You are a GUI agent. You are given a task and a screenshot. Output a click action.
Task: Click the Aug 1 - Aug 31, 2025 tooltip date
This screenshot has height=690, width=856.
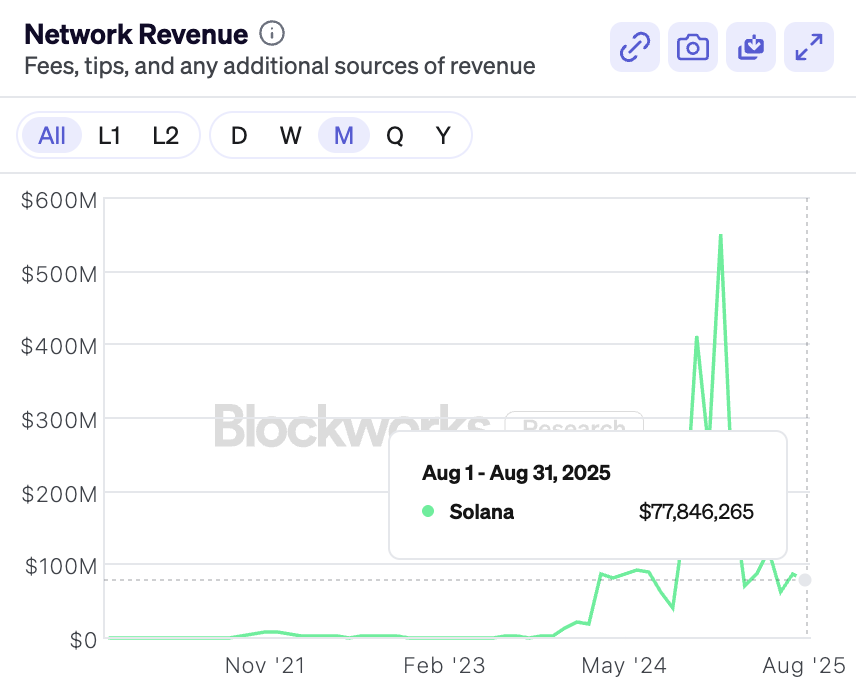516,473
